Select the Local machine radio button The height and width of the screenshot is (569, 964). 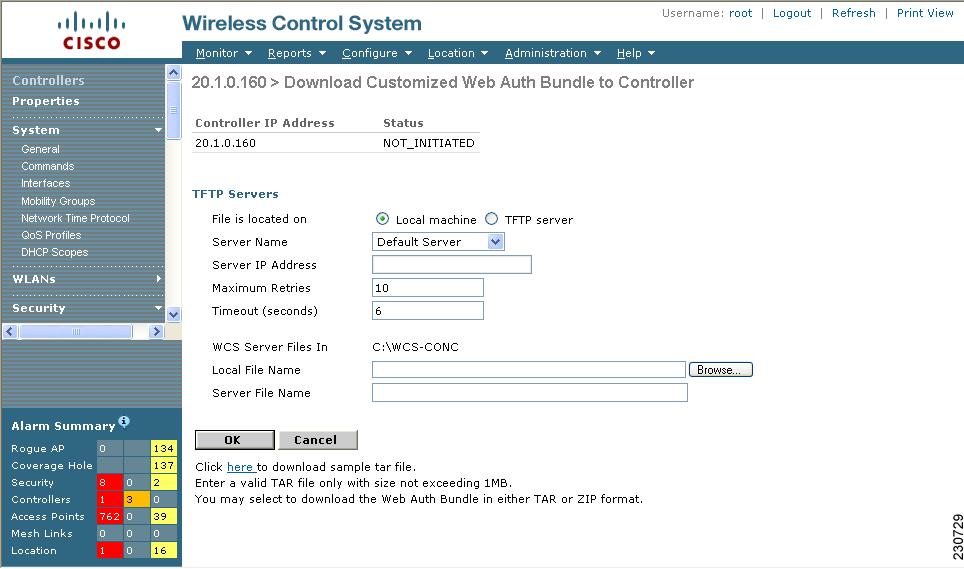(x=382, y=219)
